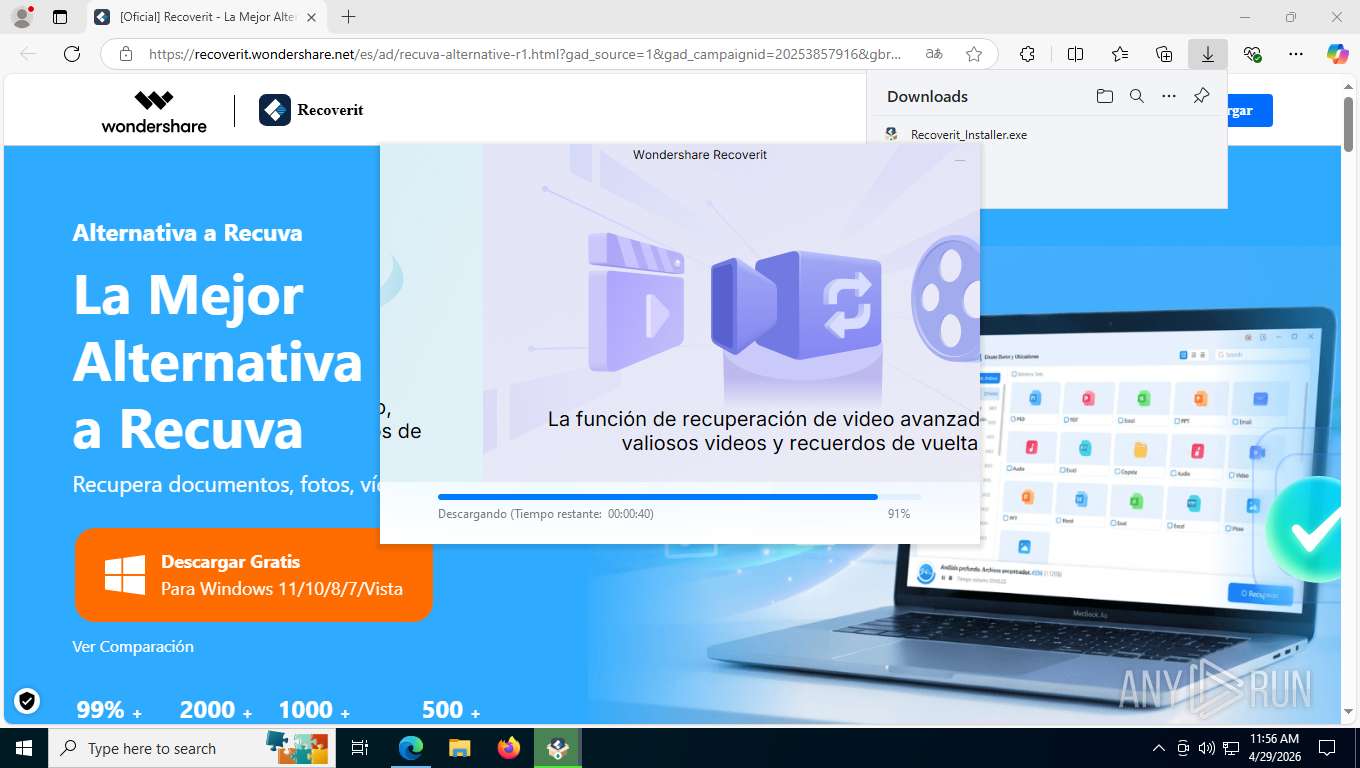Open the Ver Comparación link
This screenshot has height=768, width=1360.
133,647
